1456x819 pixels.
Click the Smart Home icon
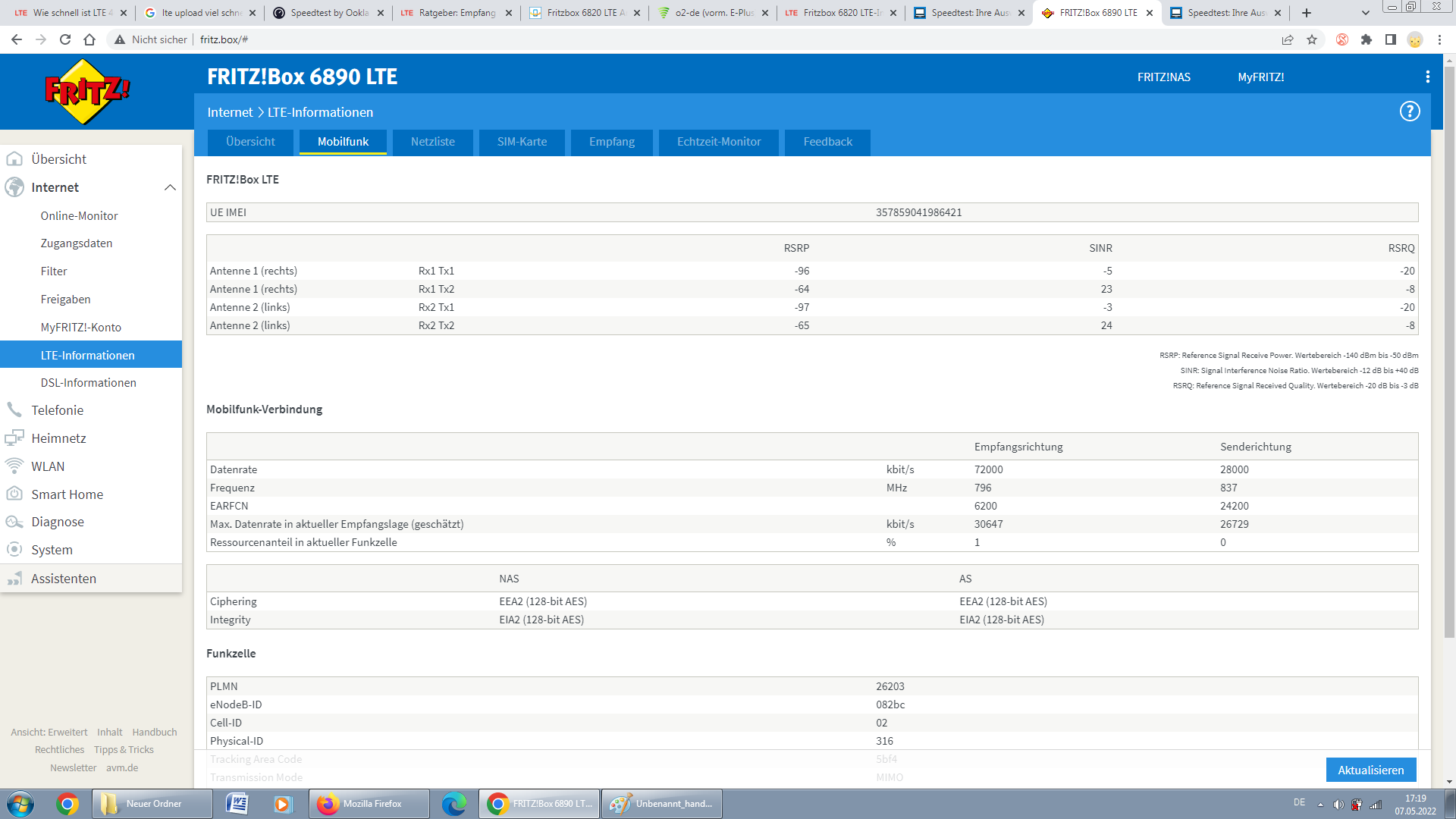(14, 494)
